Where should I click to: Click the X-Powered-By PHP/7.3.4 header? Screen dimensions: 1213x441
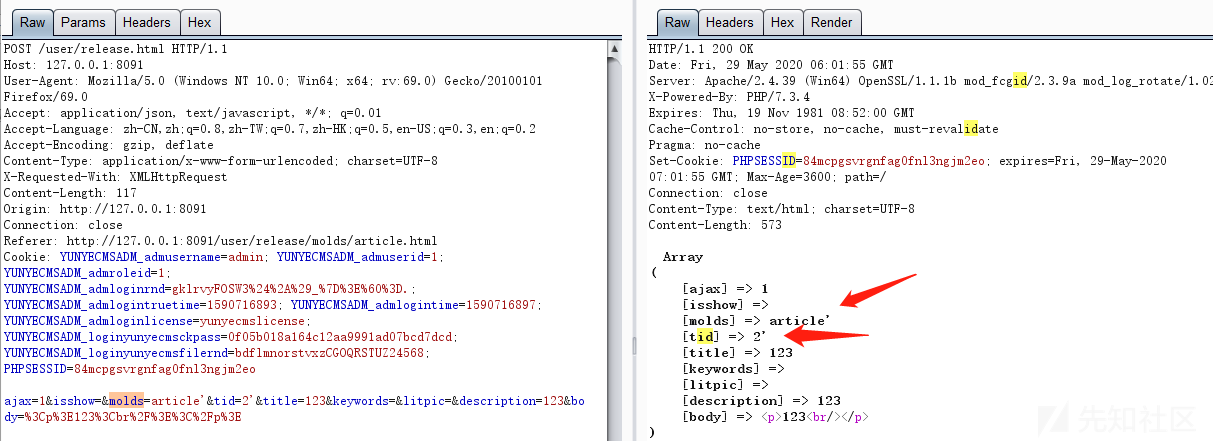pyautogui.click(x=720, y=97)
